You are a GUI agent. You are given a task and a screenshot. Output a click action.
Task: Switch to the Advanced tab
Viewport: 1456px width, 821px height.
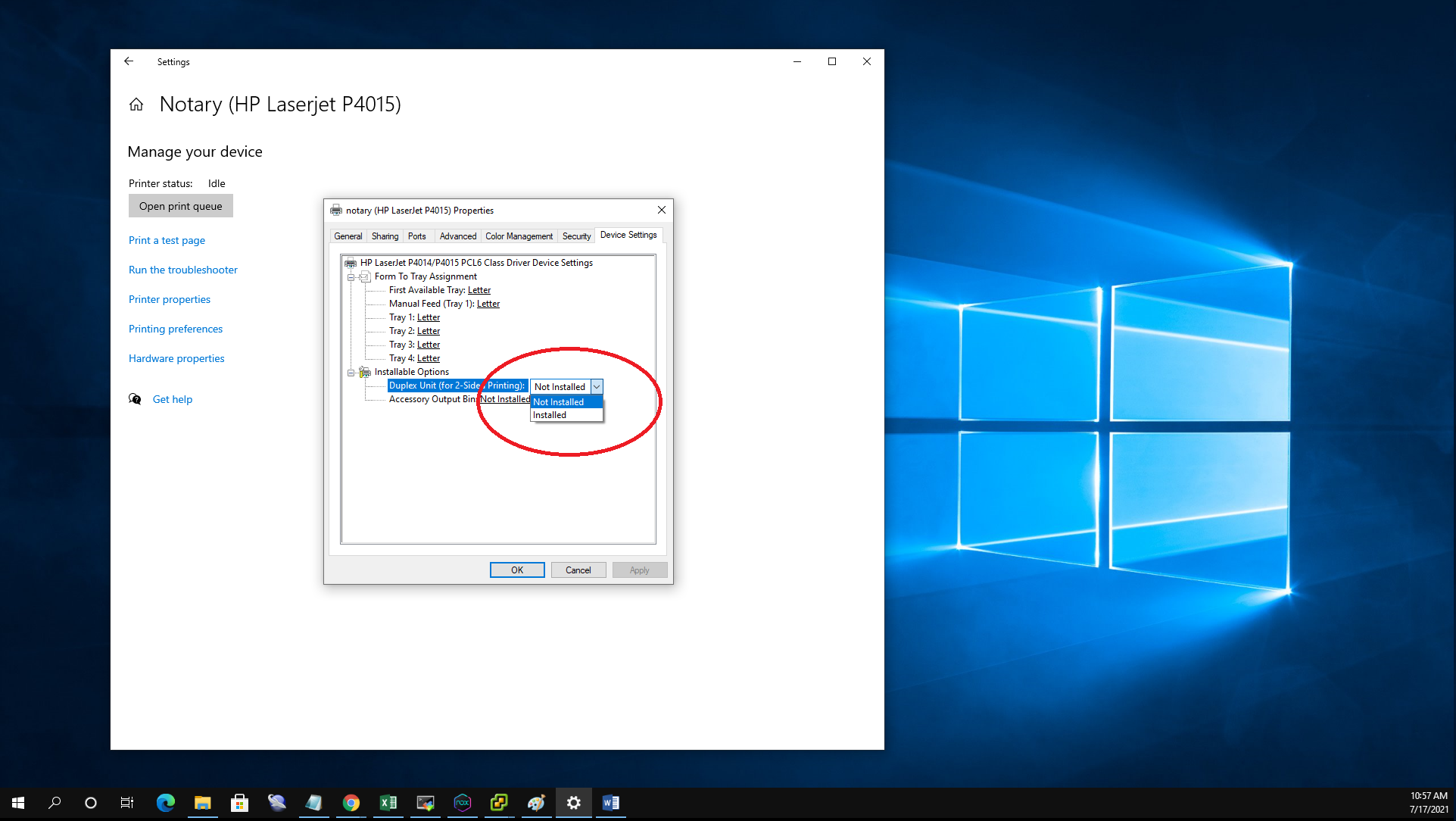[457, 236]
